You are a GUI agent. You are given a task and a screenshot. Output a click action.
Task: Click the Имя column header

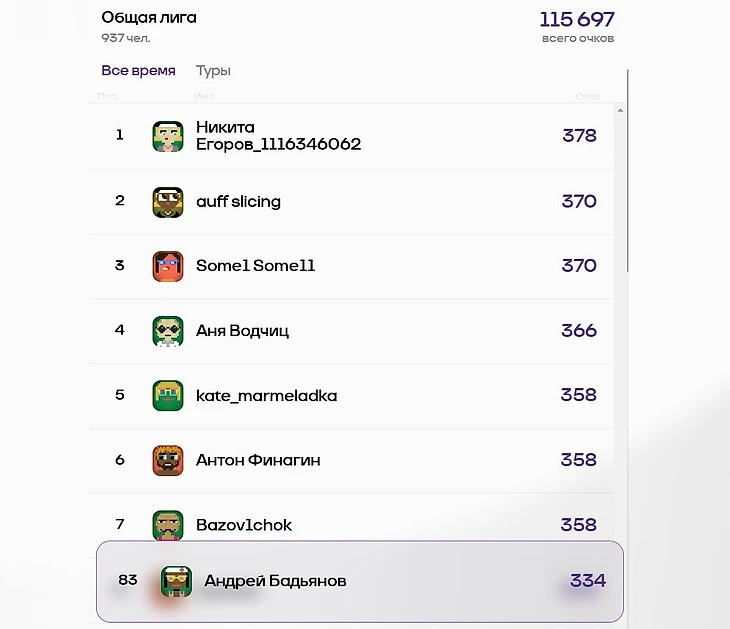(204, 97)
